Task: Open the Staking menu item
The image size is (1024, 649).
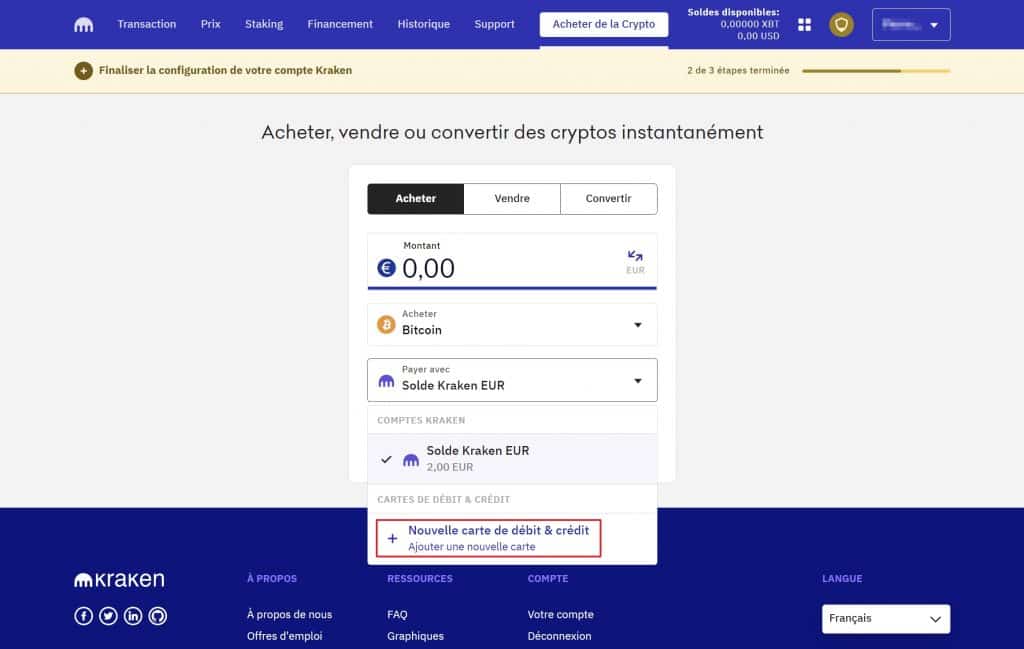Action: pyautogui.click(x=264, y=24)
